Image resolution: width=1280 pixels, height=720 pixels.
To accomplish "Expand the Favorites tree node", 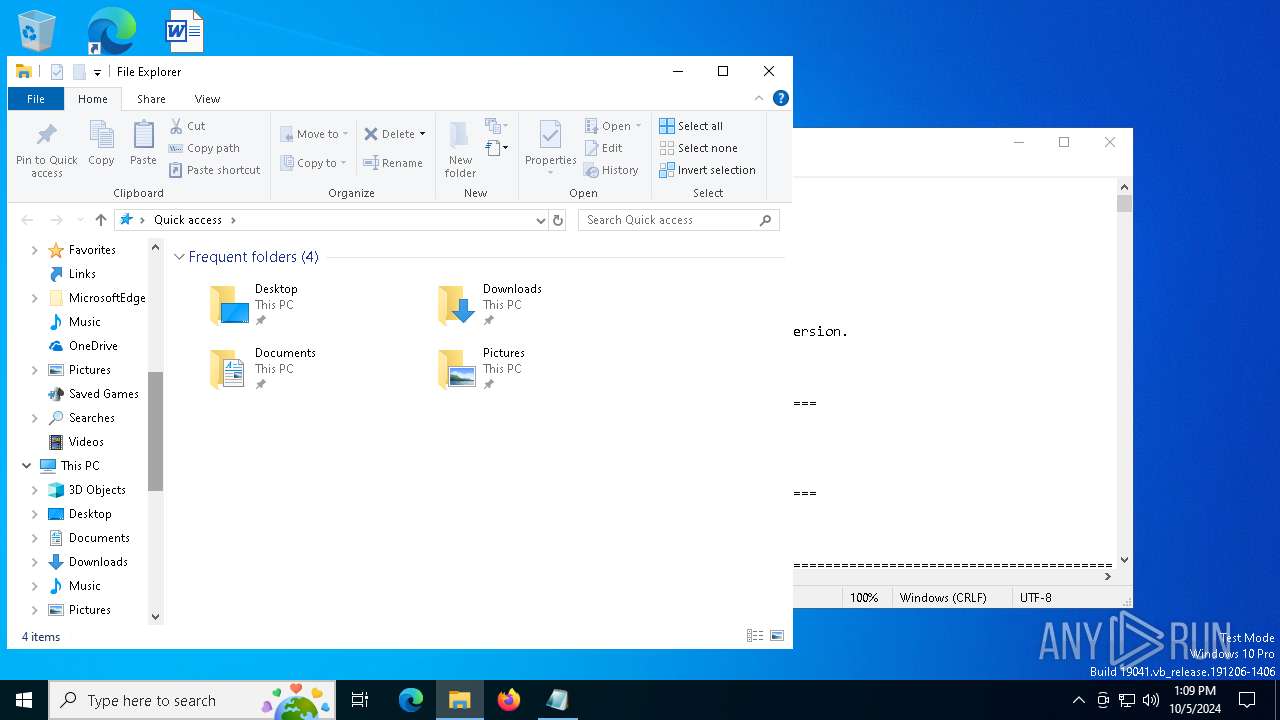I will [x=35, y=250].
